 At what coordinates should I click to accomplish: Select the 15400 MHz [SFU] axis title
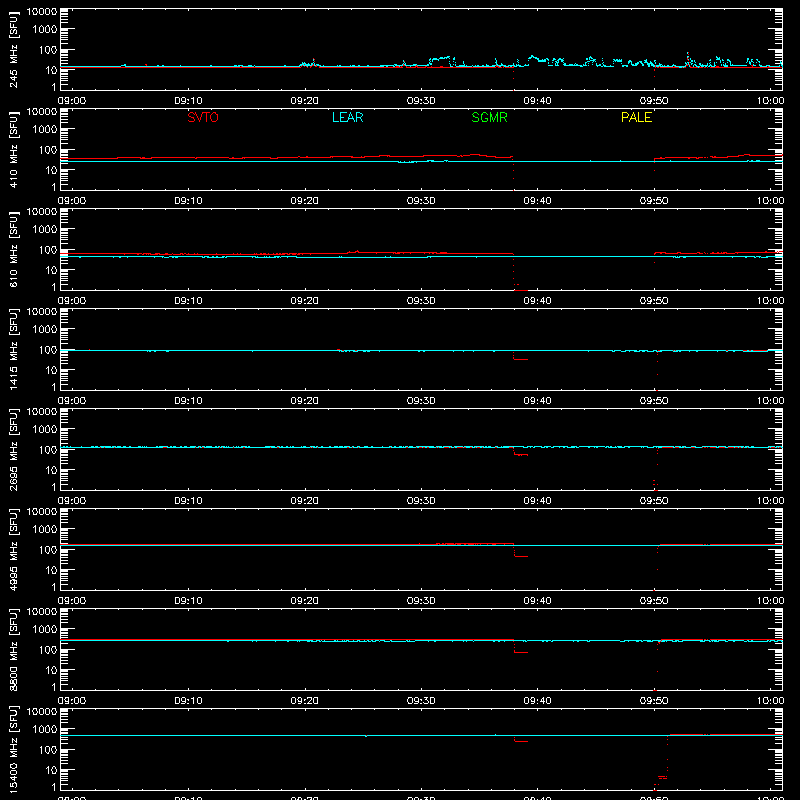click(x=13, y=749)
